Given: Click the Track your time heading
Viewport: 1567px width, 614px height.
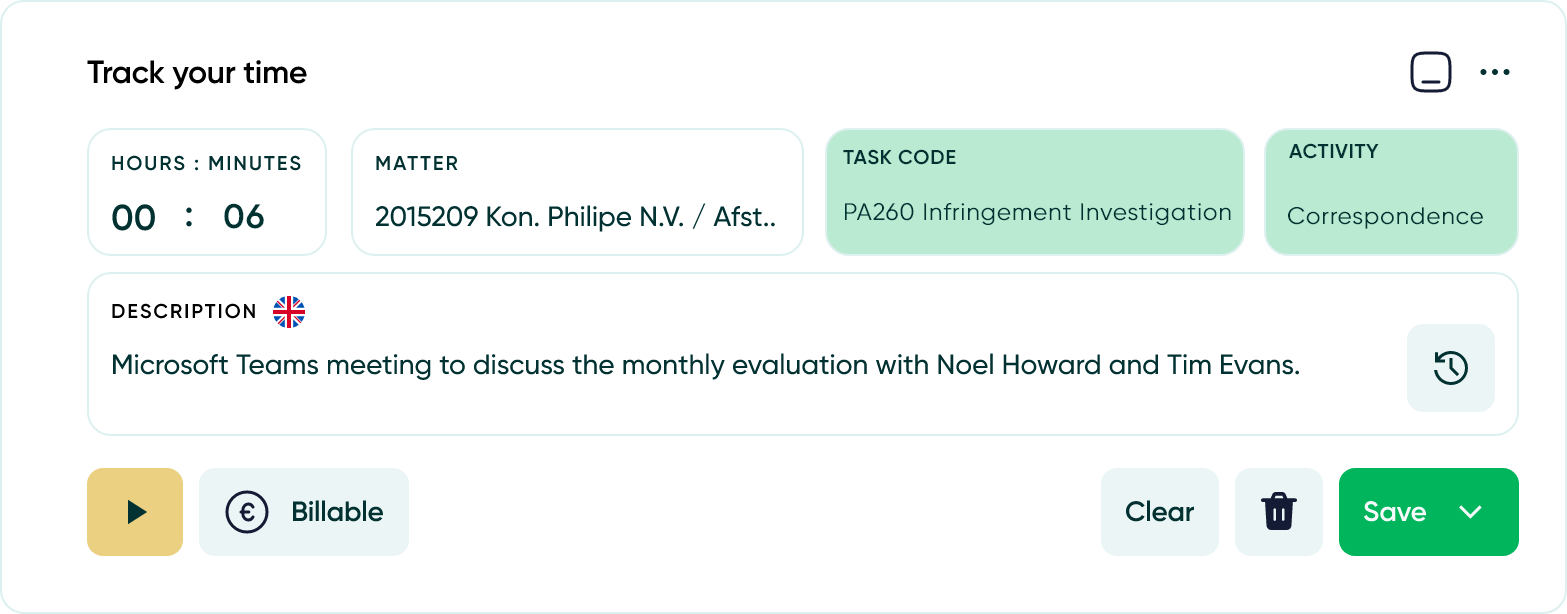Looking at the screenshot, I should tap(197, 73).
